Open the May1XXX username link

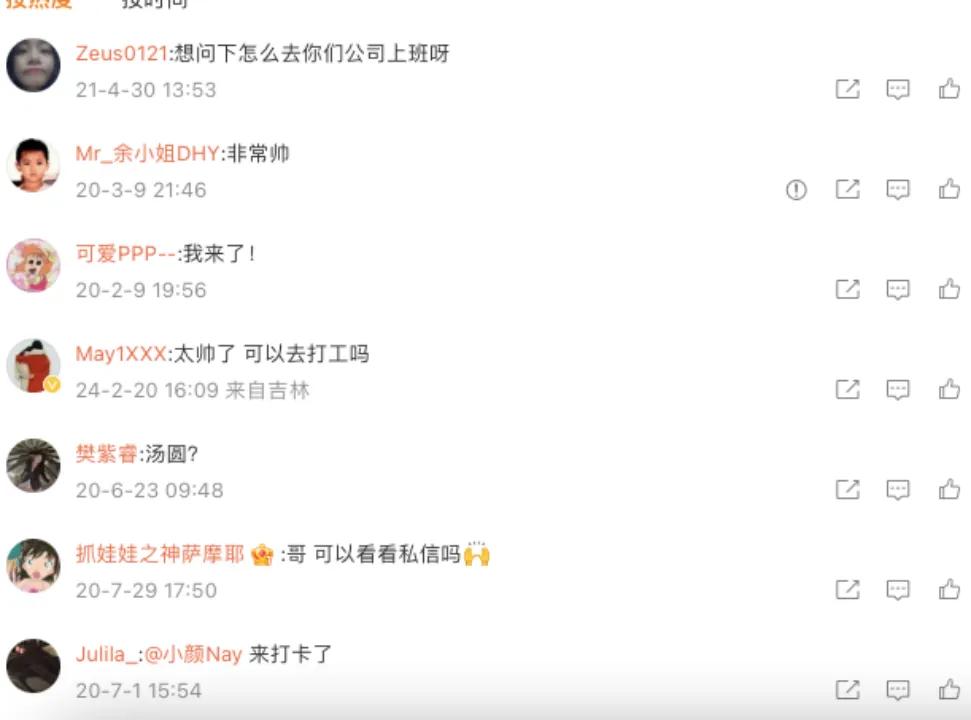(x=121, y=354)
